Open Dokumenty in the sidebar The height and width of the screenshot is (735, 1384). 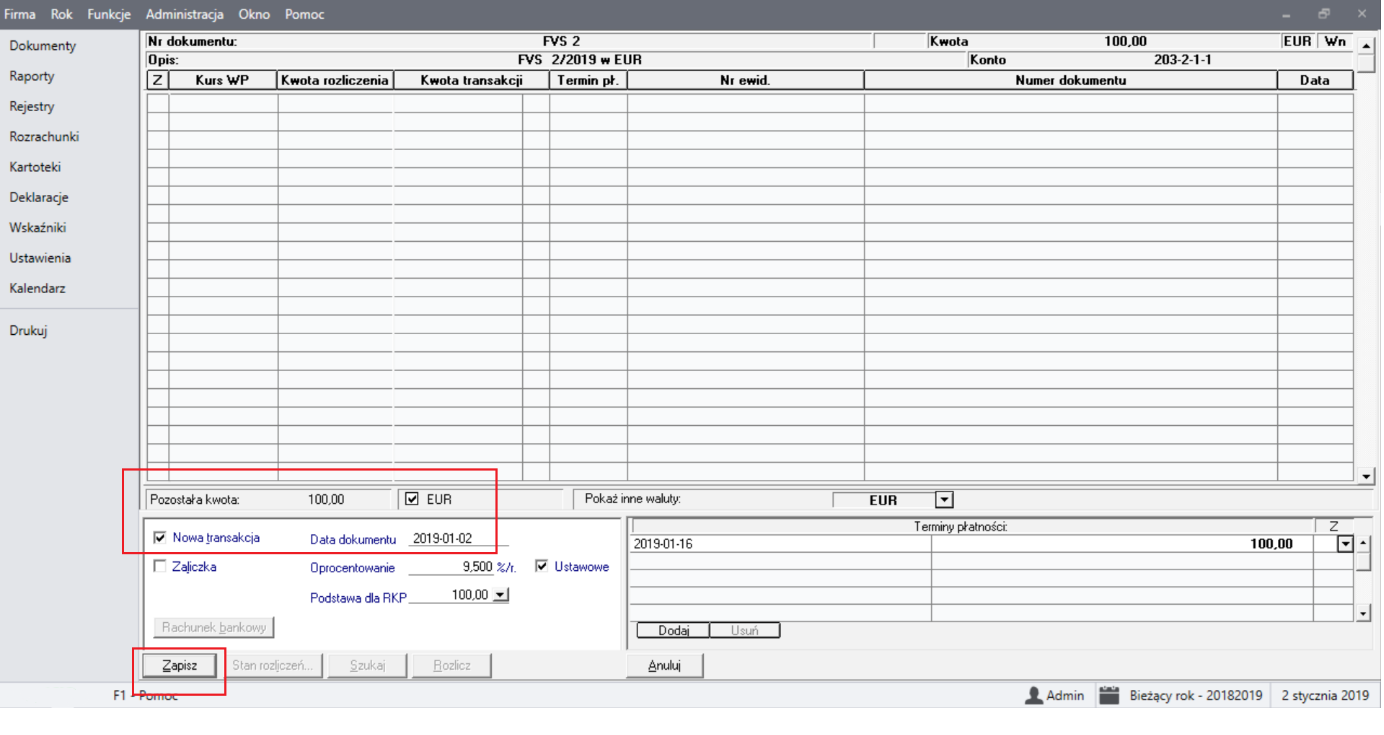tap(43, 46)
